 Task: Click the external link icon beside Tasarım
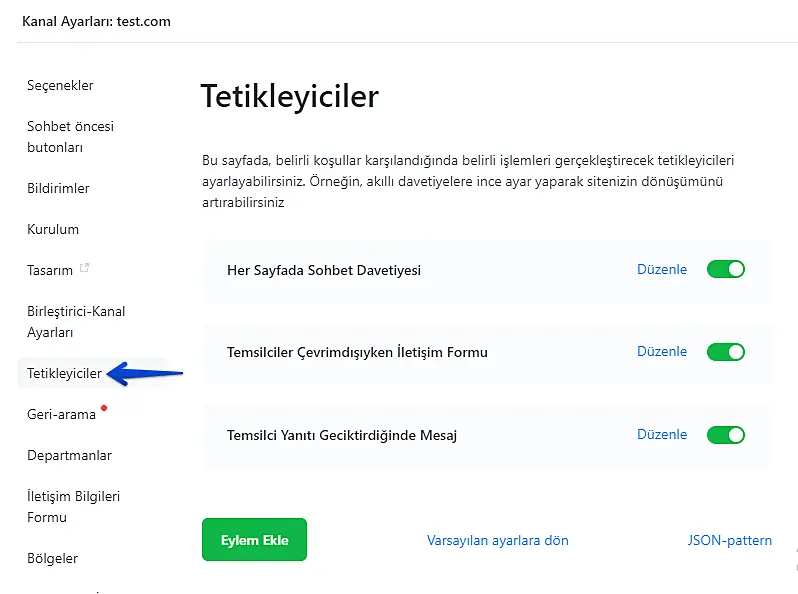click(x=85, y=268)
